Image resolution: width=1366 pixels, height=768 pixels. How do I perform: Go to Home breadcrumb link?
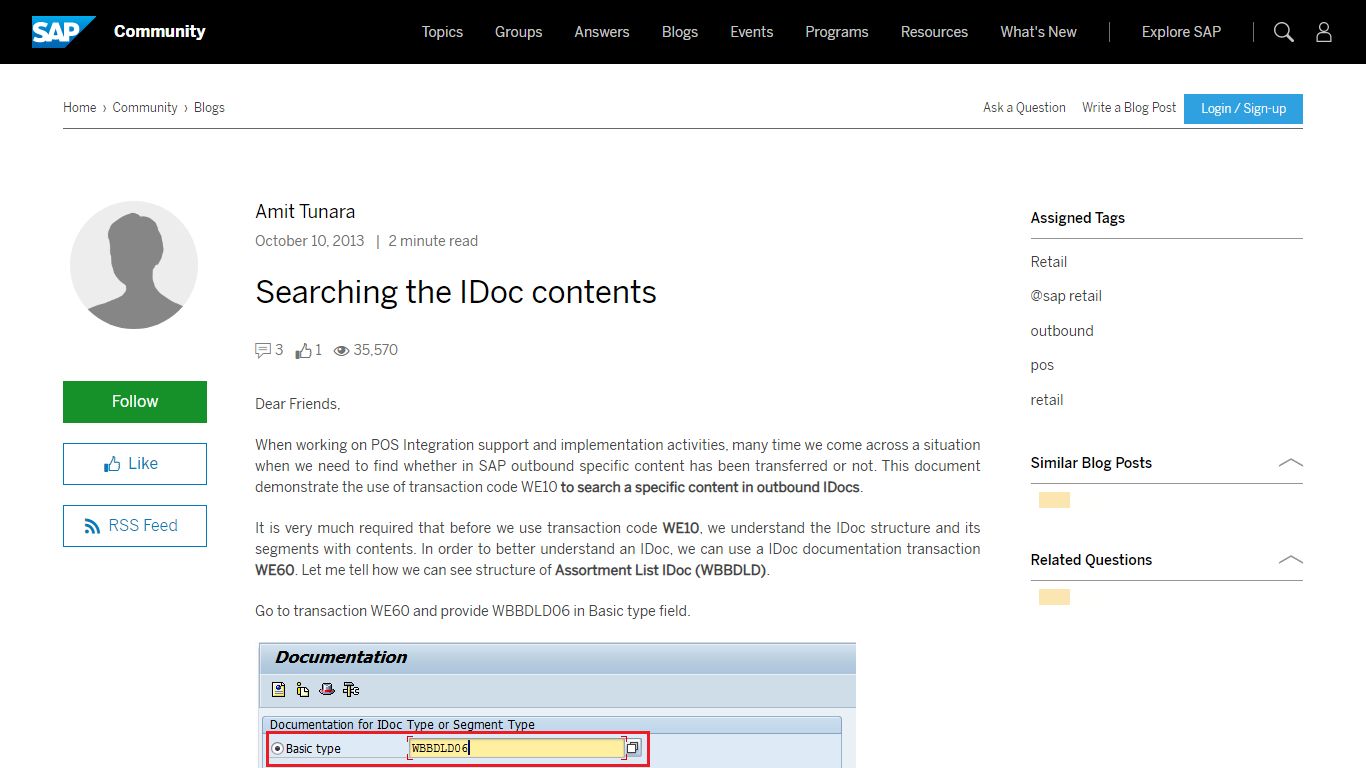point(80,107)
